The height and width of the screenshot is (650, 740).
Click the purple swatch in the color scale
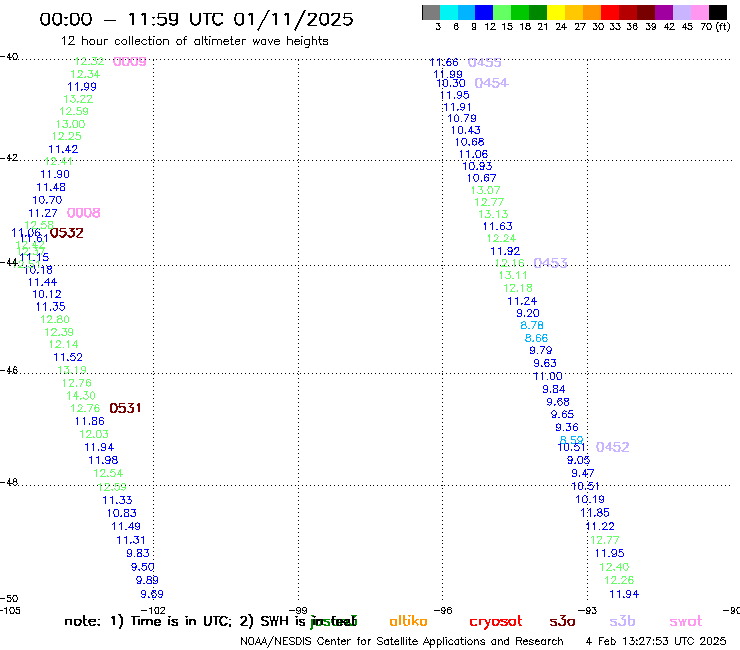[664, 12]
